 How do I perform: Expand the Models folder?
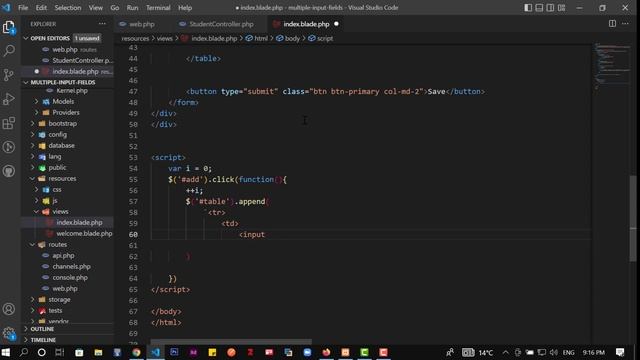coord(63,101)
